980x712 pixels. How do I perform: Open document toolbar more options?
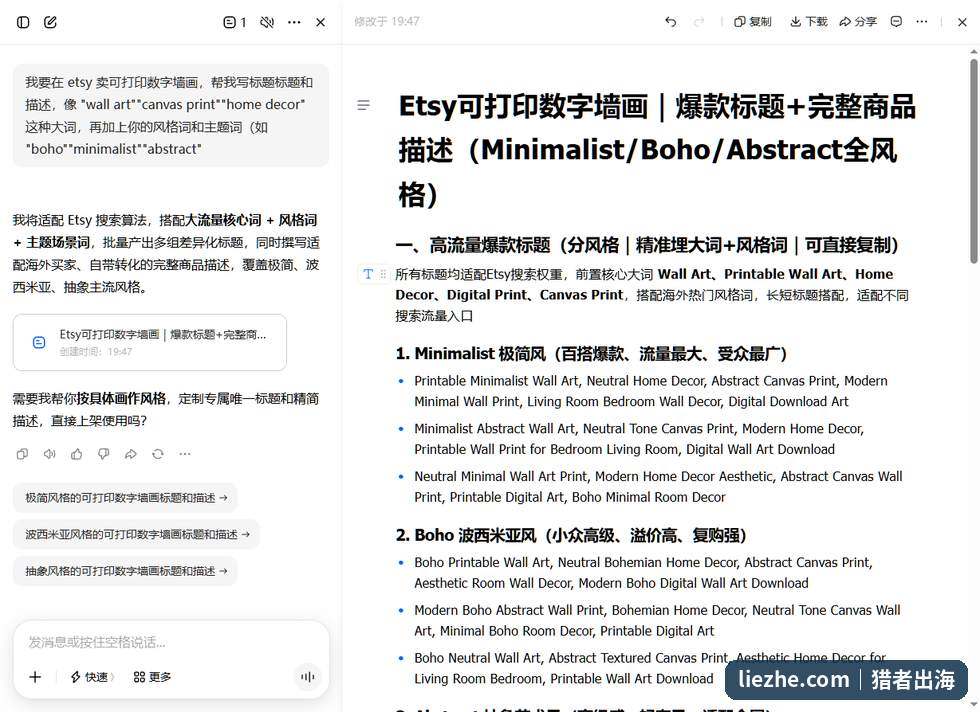click(x=922, y=22)
